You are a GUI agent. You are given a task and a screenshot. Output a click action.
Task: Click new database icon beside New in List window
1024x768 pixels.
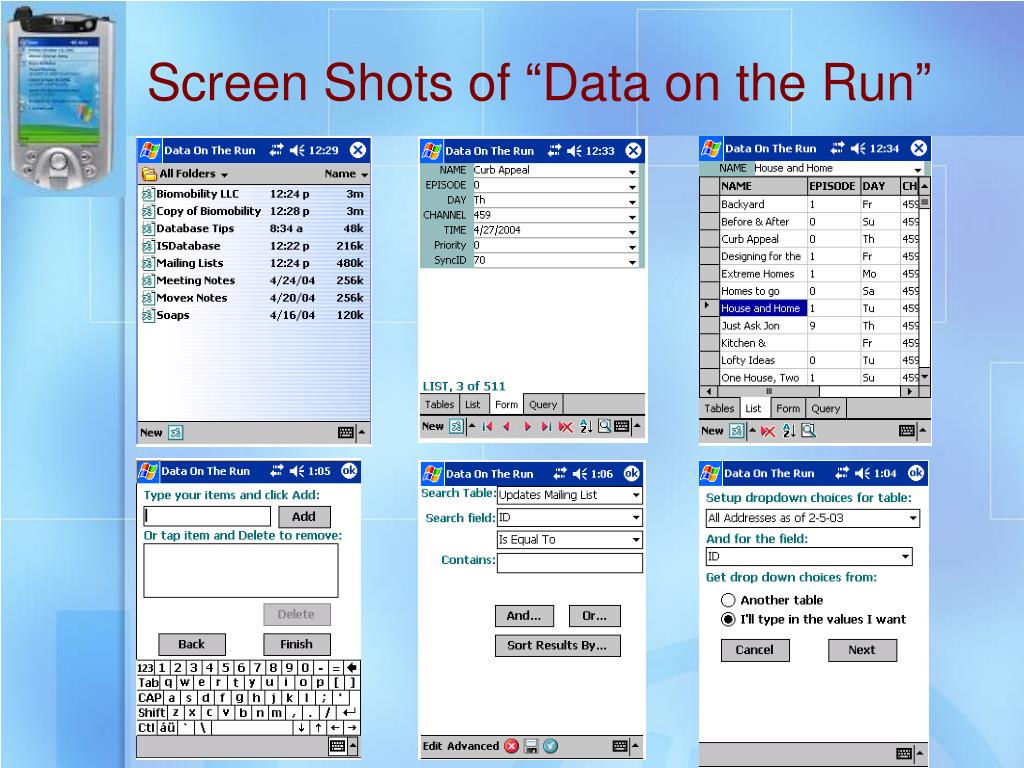[x=737, y=431]
